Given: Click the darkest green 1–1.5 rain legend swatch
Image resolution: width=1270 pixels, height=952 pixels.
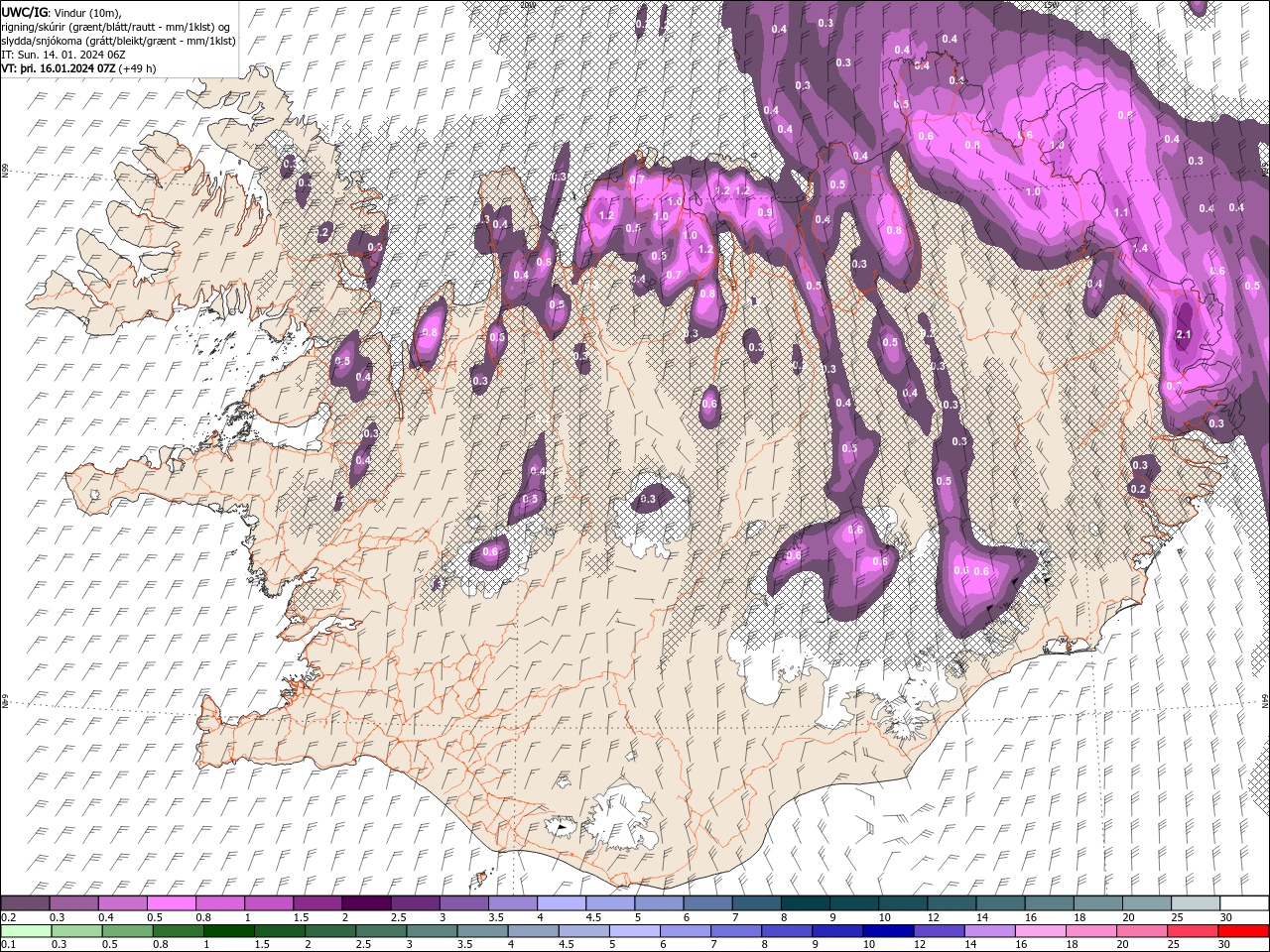Looking at the screenshot, I should coord(229,931).
